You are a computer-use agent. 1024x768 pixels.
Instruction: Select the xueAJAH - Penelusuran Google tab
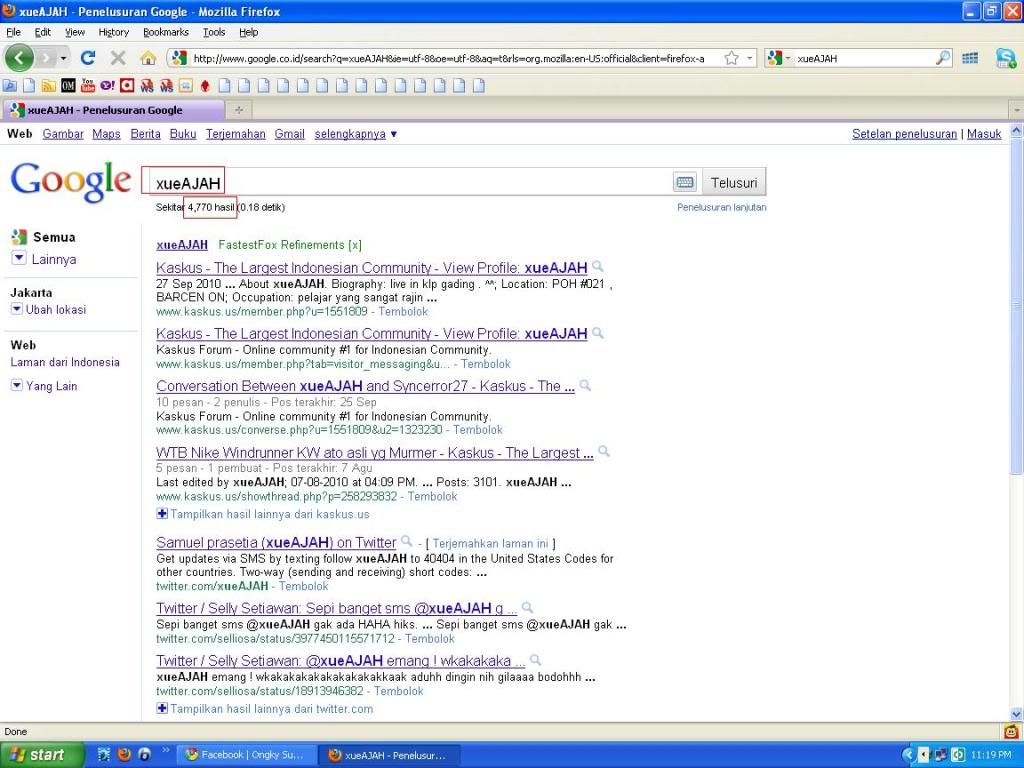pos(112,110)
